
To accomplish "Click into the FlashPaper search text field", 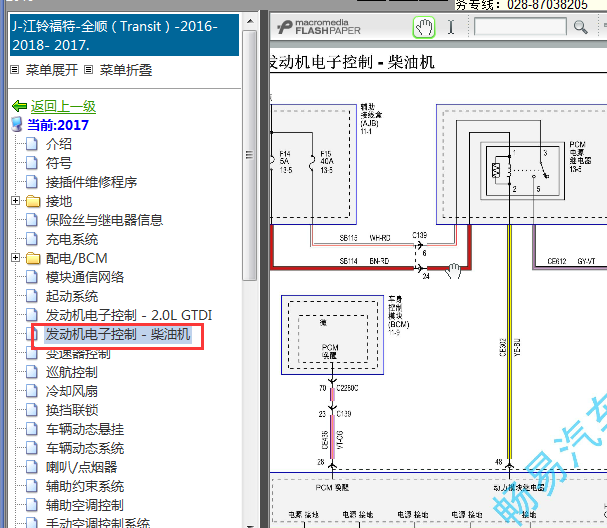I will coord(520,27).
